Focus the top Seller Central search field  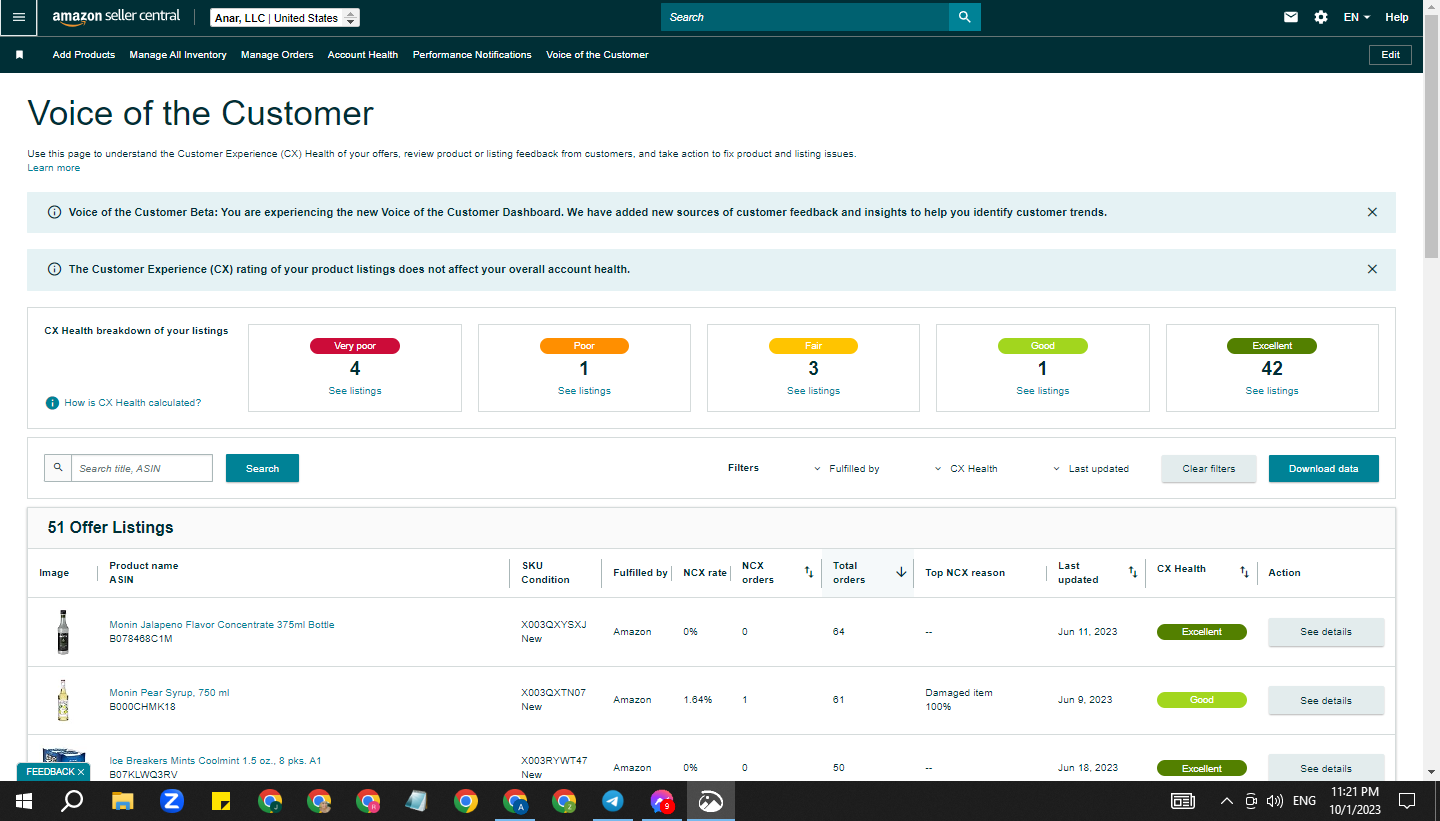(805, 17)
